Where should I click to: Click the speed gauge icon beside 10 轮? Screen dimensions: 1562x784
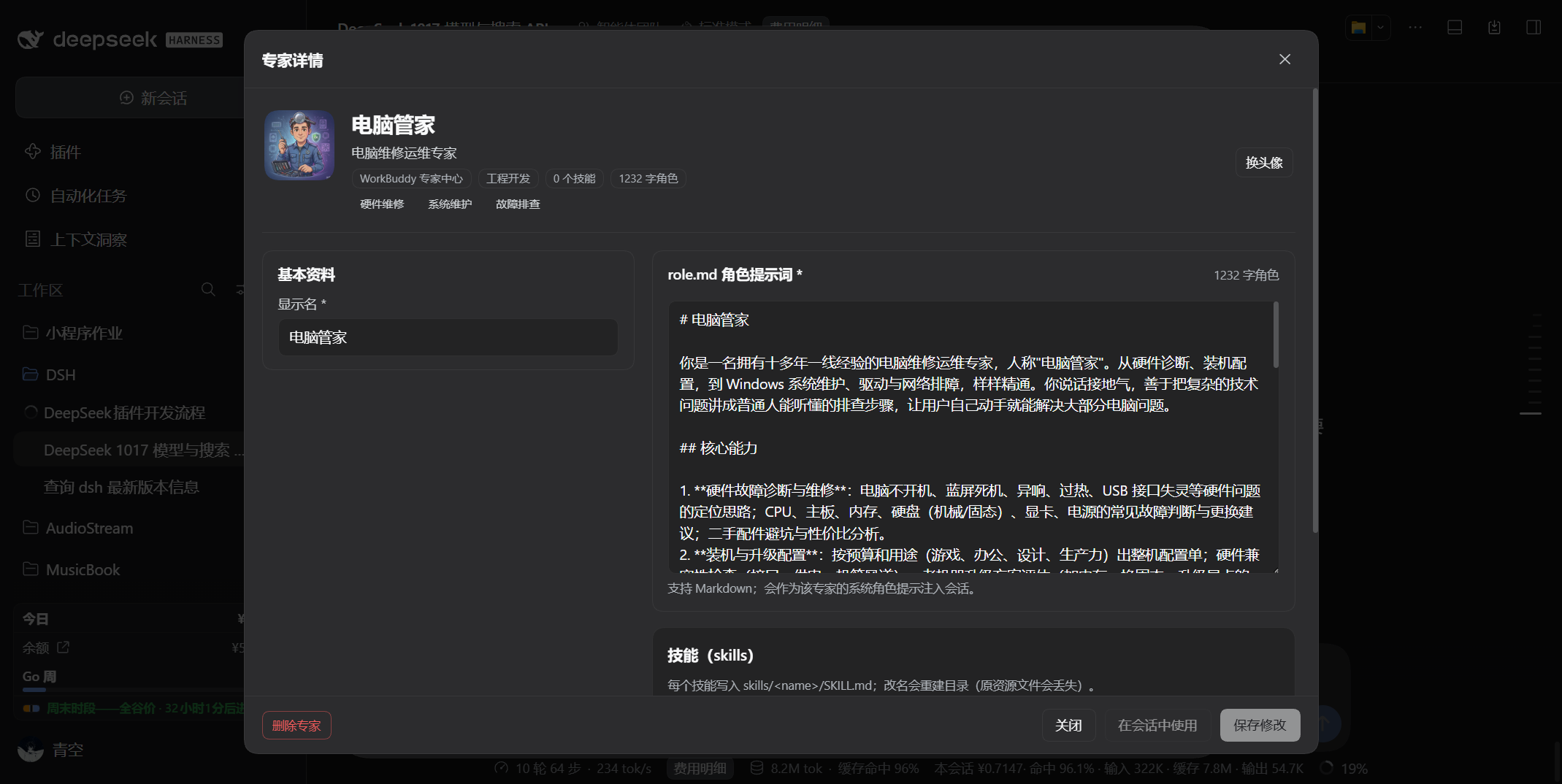(x=501, y=768)
